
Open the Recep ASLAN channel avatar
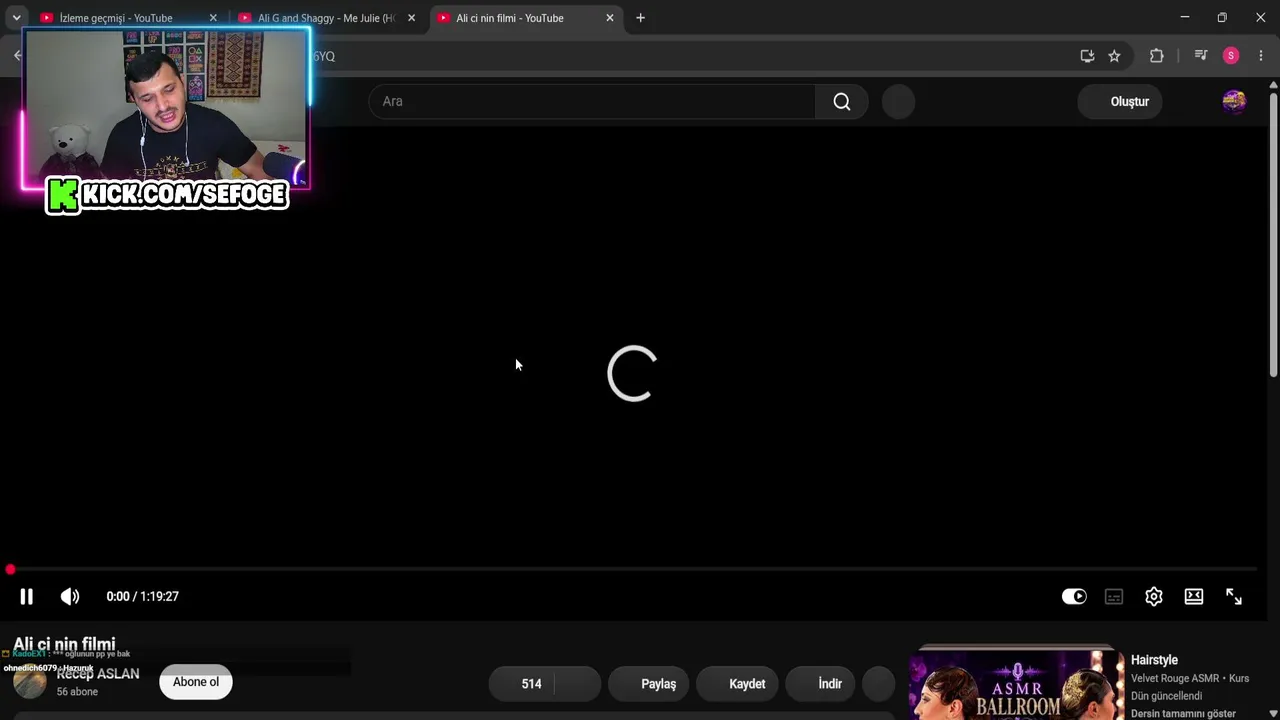click(30, 682)
